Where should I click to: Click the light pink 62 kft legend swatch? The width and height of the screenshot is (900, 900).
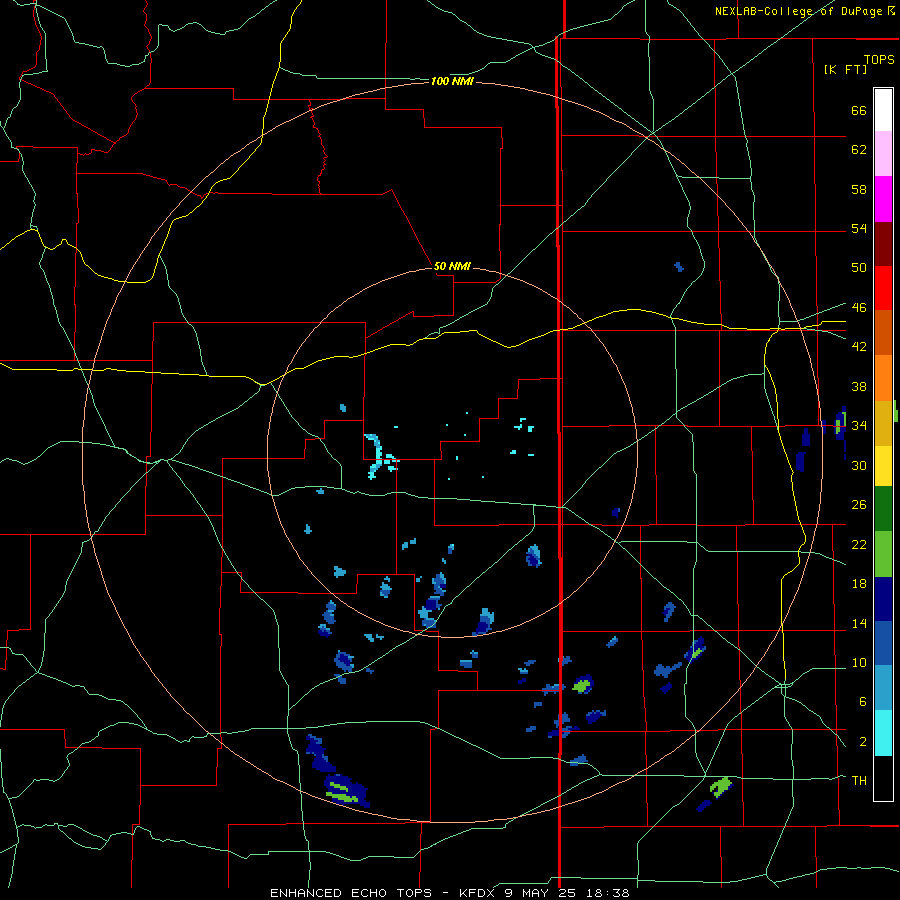883,153
